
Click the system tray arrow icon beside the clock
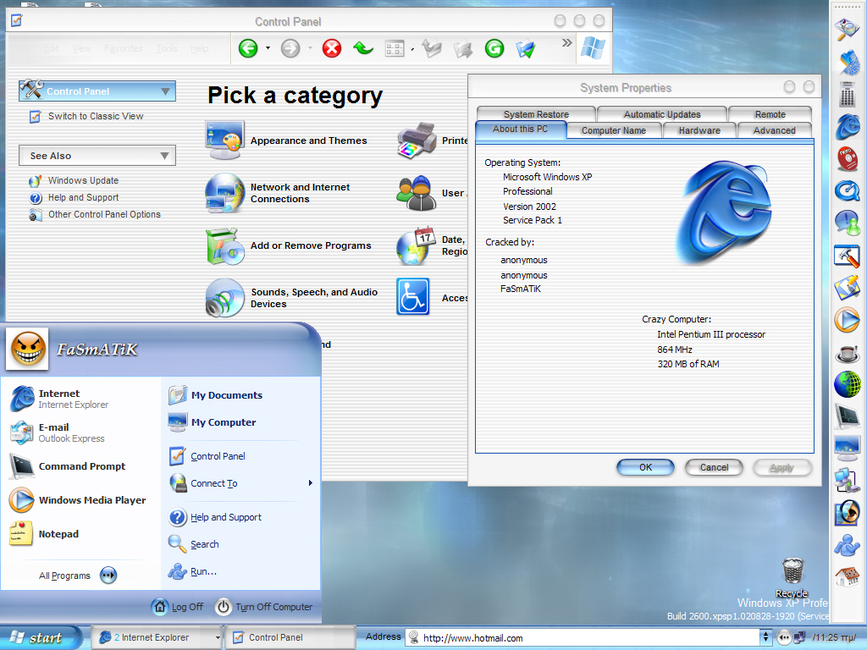[x=784, y=637]
